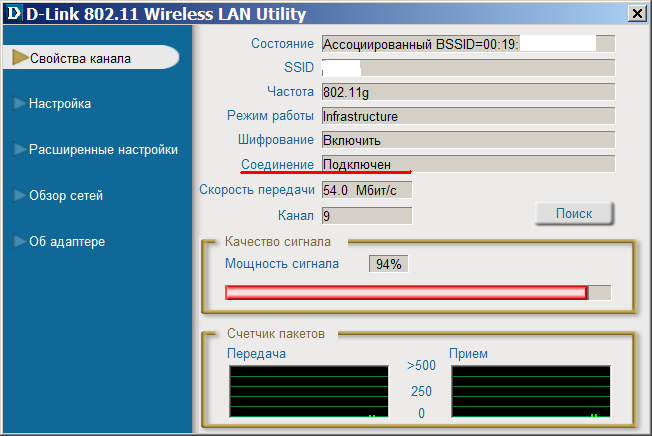This screenshot has height=436, width=652.
Task: Click the 94% signal strength value
Action: click(x=388, y=264)
